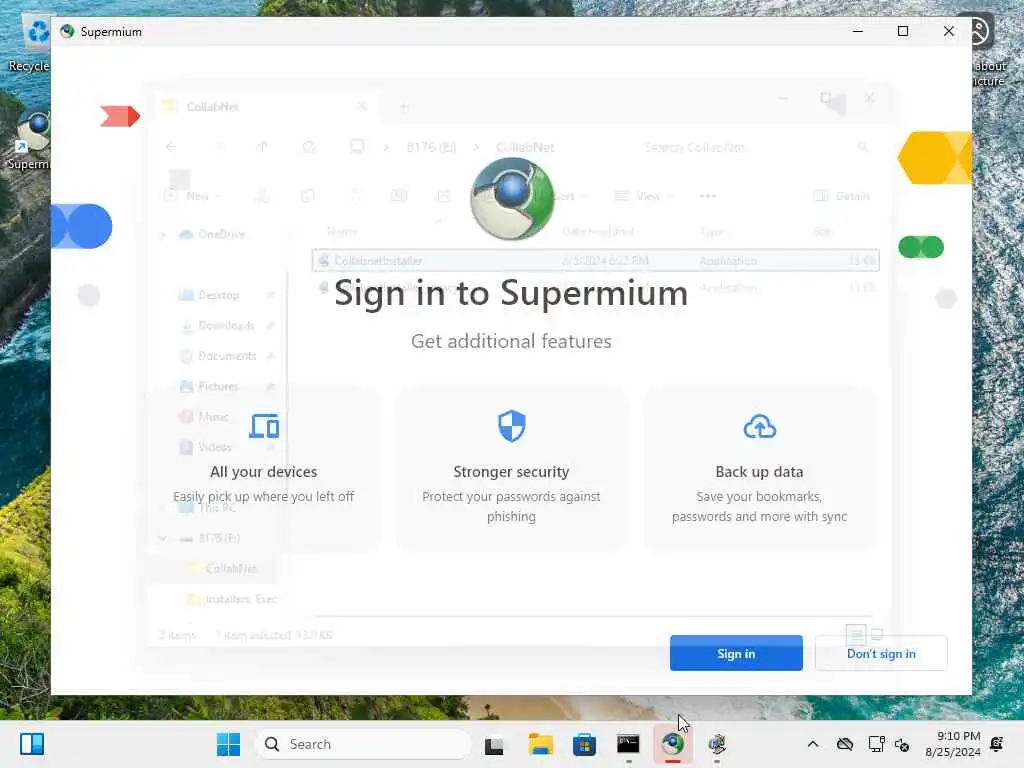Click the Stronger security shield icon
Image resolution: width=1024 pixels, height=768 pixels.
pyautogui.click(x=511, y=426)
